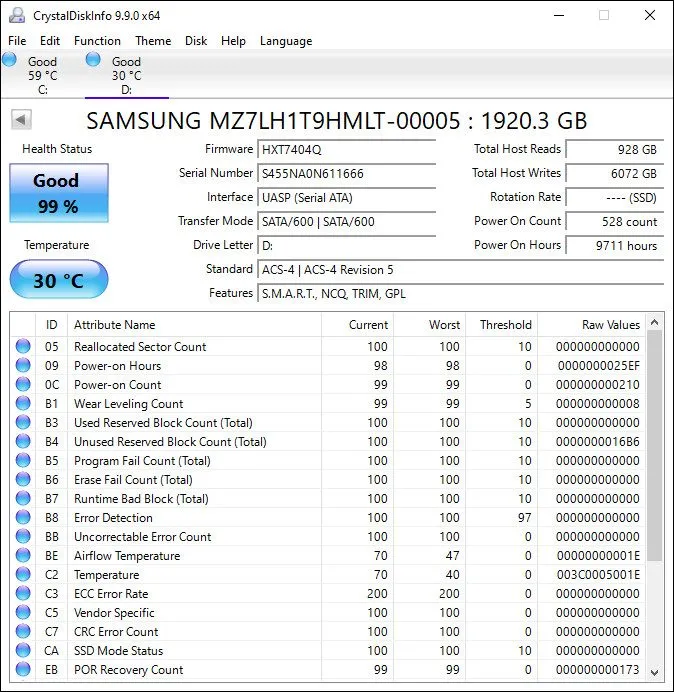Click the previous disk arrow button

click(21, 120)
